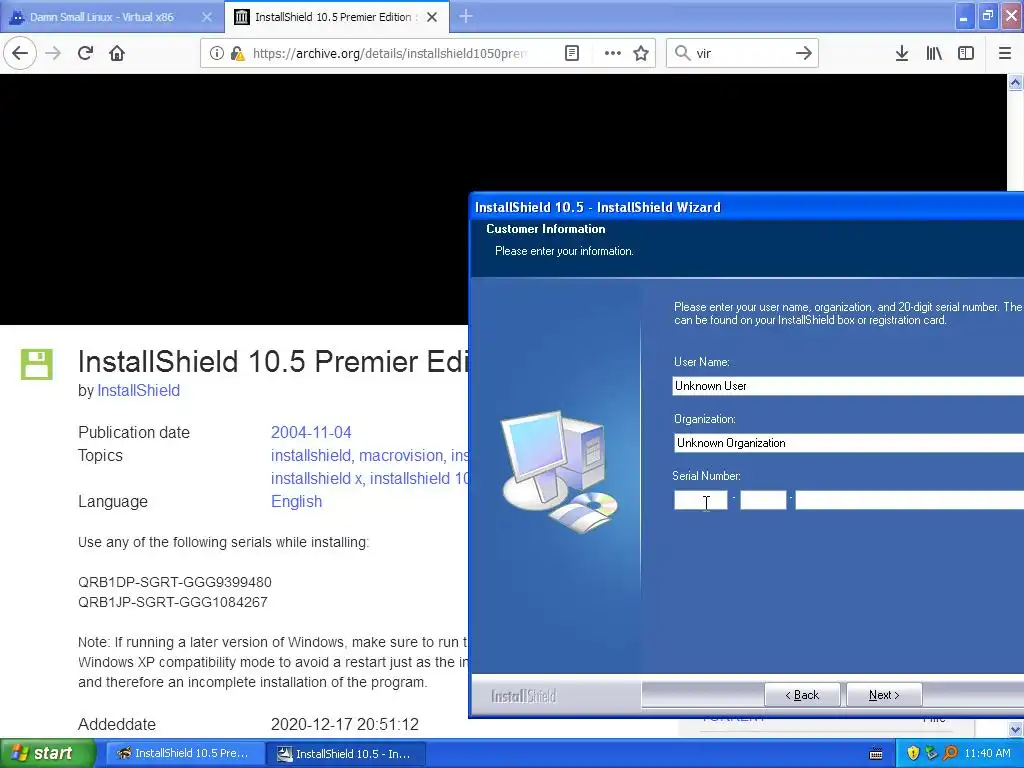Click the network connection tray icon

point(931,753)
